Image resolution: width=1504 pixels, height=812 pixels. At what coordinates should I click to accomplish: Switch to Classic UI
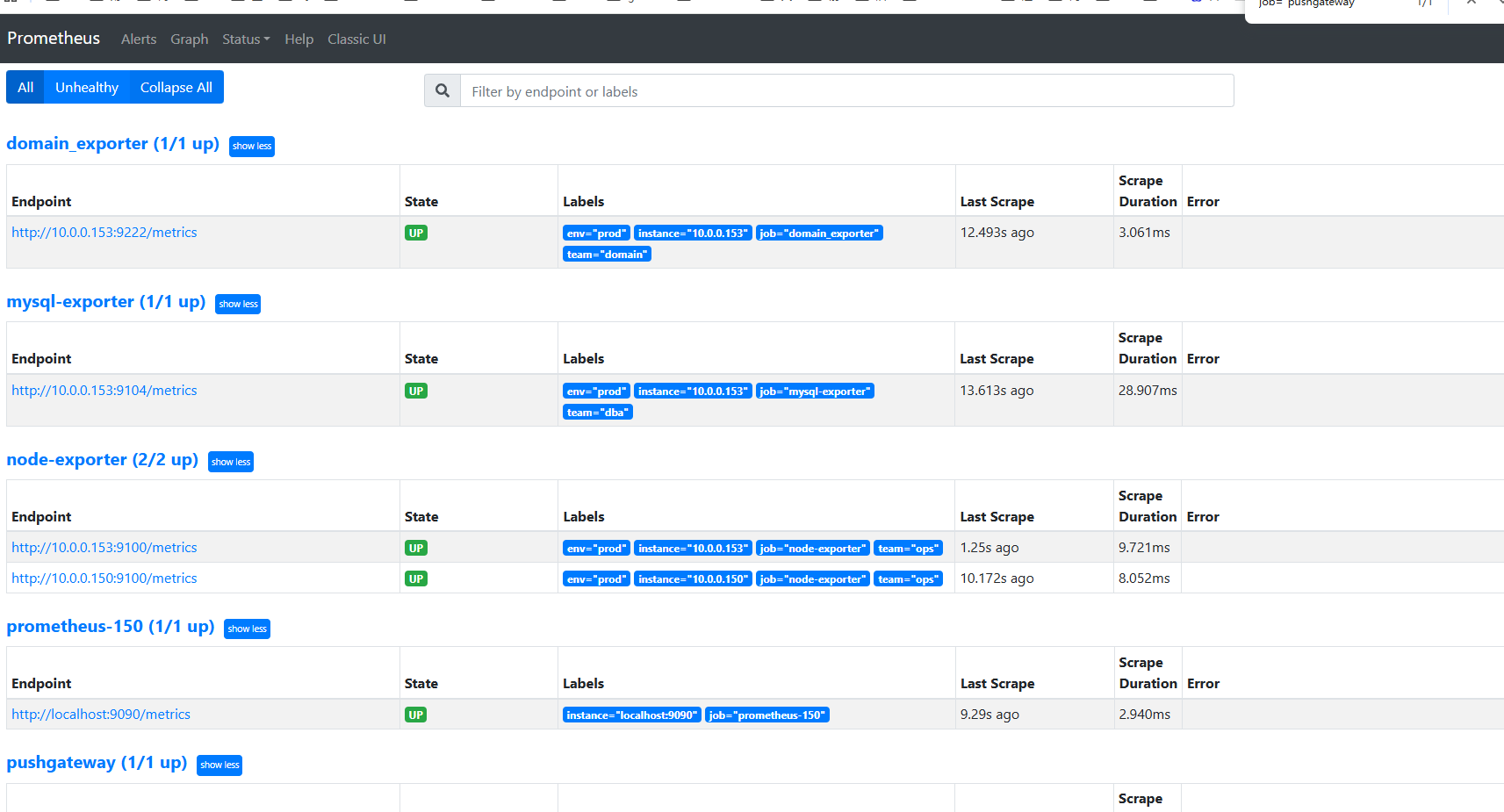(x=356, y=40)
